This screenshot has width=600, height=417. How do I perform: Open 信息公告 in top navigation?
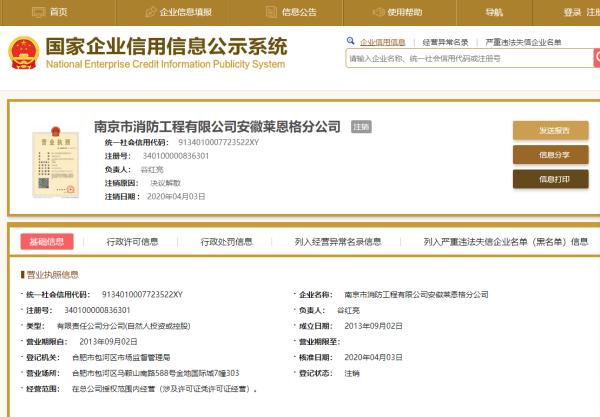(x=299, y=12)
